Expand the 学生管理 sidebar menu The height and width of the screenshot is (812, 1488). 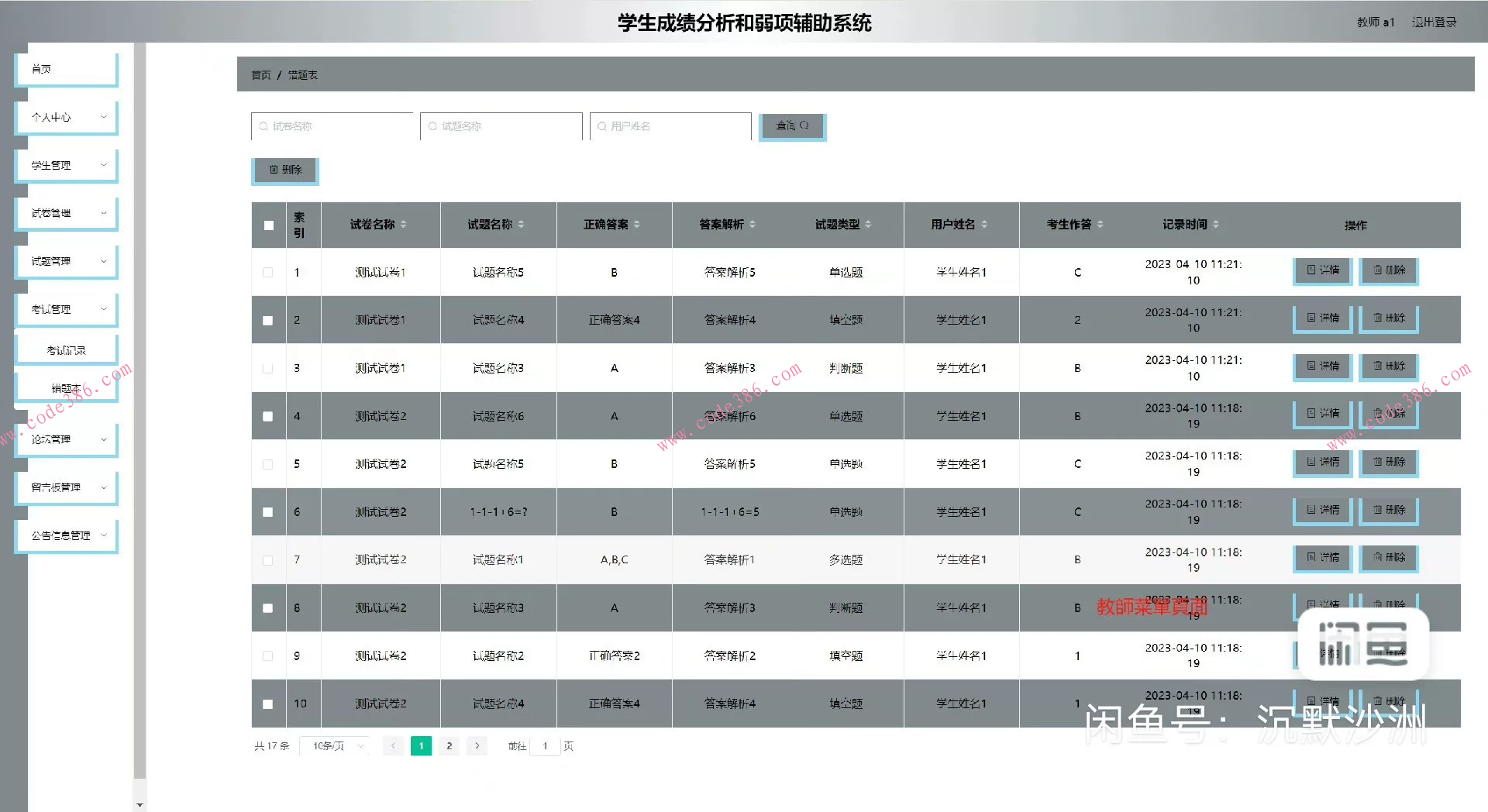pos(67,165)
